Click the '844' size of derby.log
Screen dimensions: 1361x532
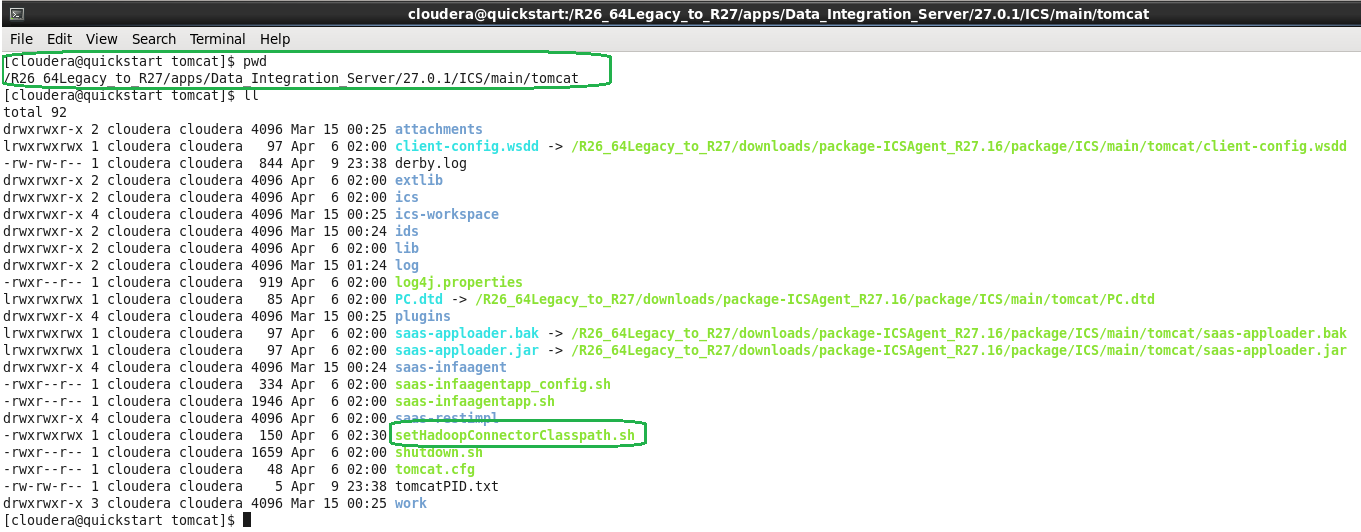(x=271, y=163)
